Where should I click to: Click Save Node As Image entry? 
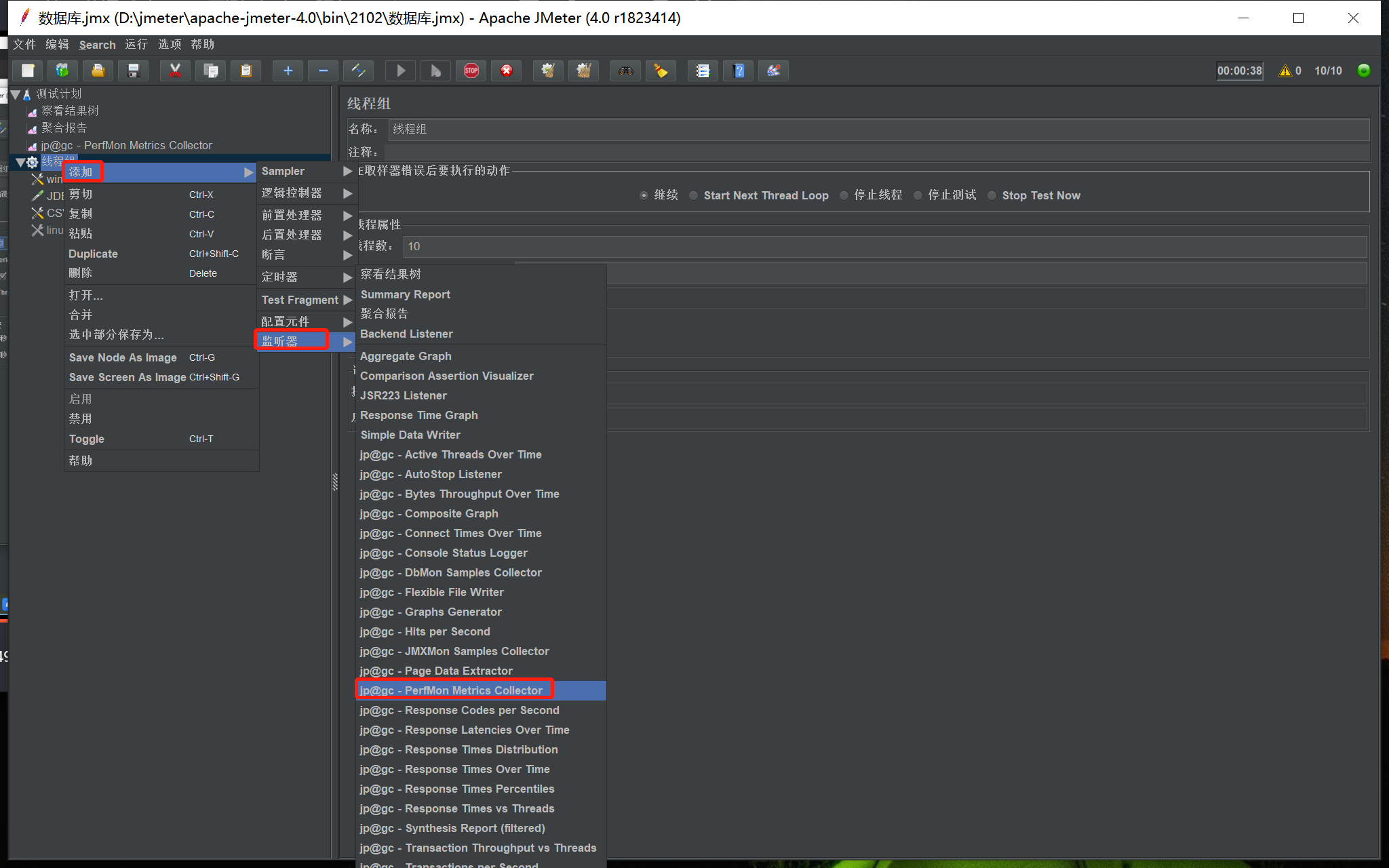click(123, 357)
